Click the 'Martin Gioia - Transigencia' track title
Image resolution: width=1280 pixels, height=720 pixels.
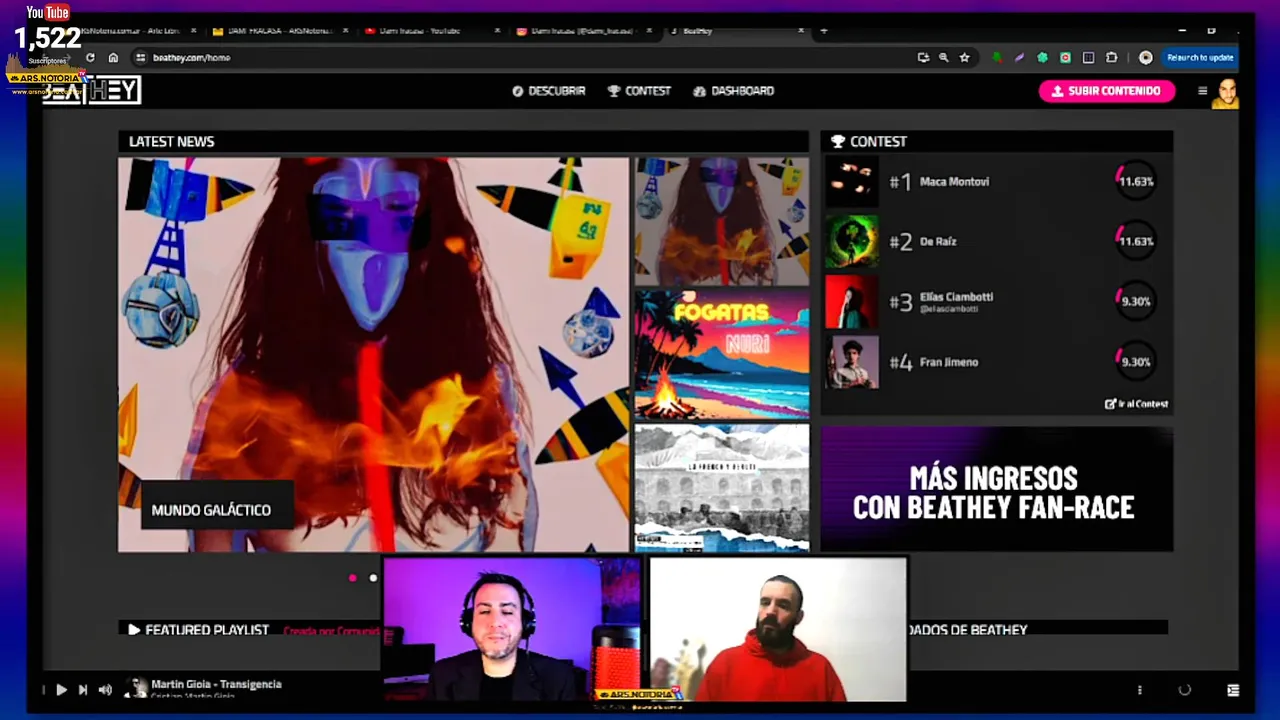pos(216,684)
